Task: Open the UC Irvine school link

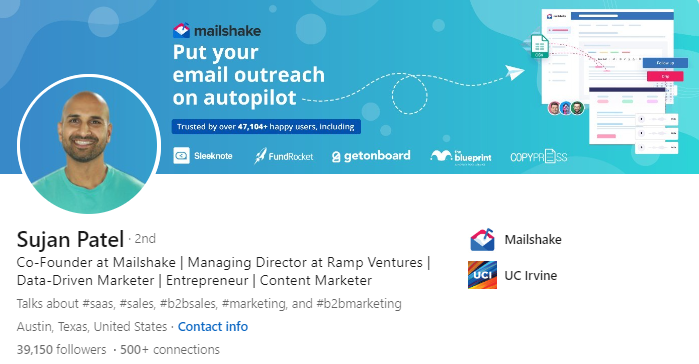Action: [x=530, y=275]
